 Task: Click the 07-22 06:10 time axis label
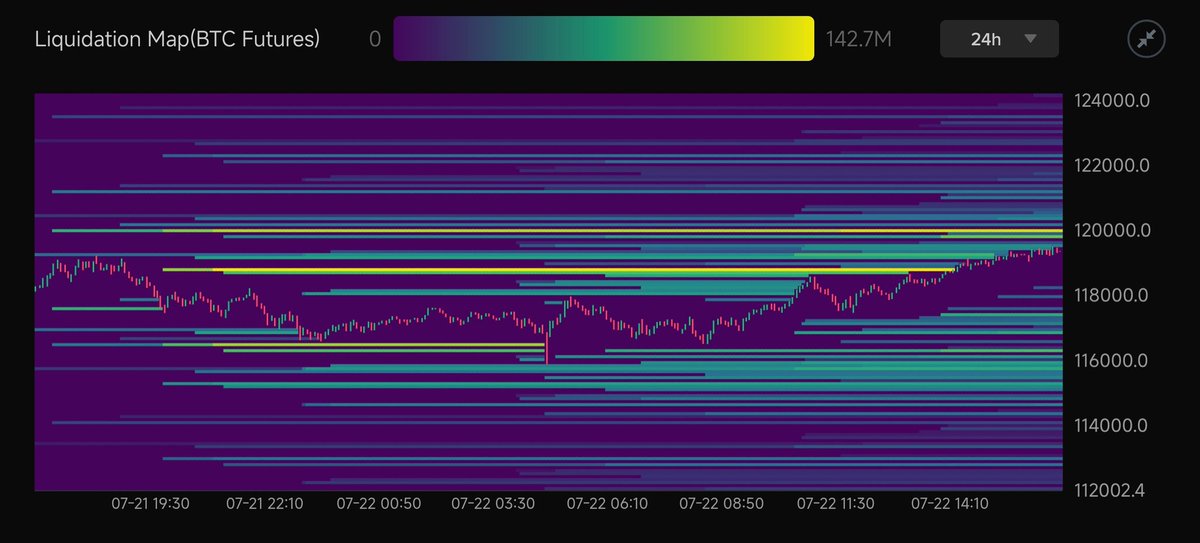pos(606,504)
